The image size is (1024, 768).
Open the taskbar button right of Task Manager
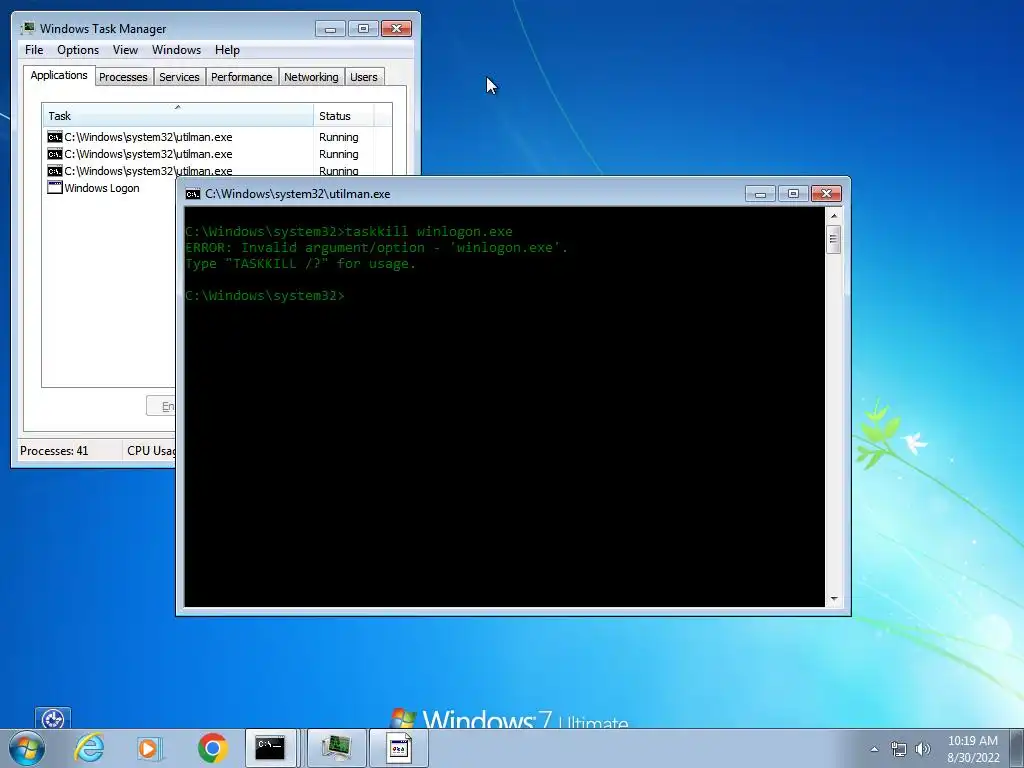pyautogui.click(x=399, y=748)
